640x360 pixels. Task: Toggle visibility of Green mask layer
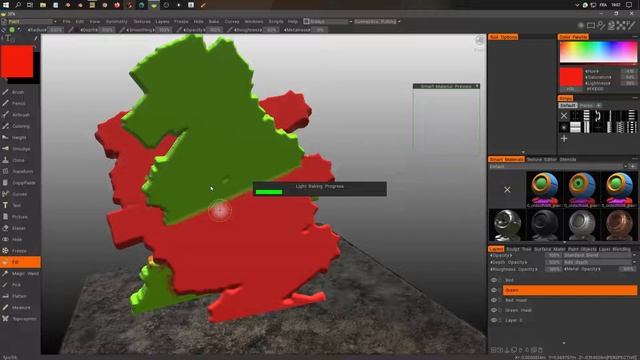(x=494, y=310)
